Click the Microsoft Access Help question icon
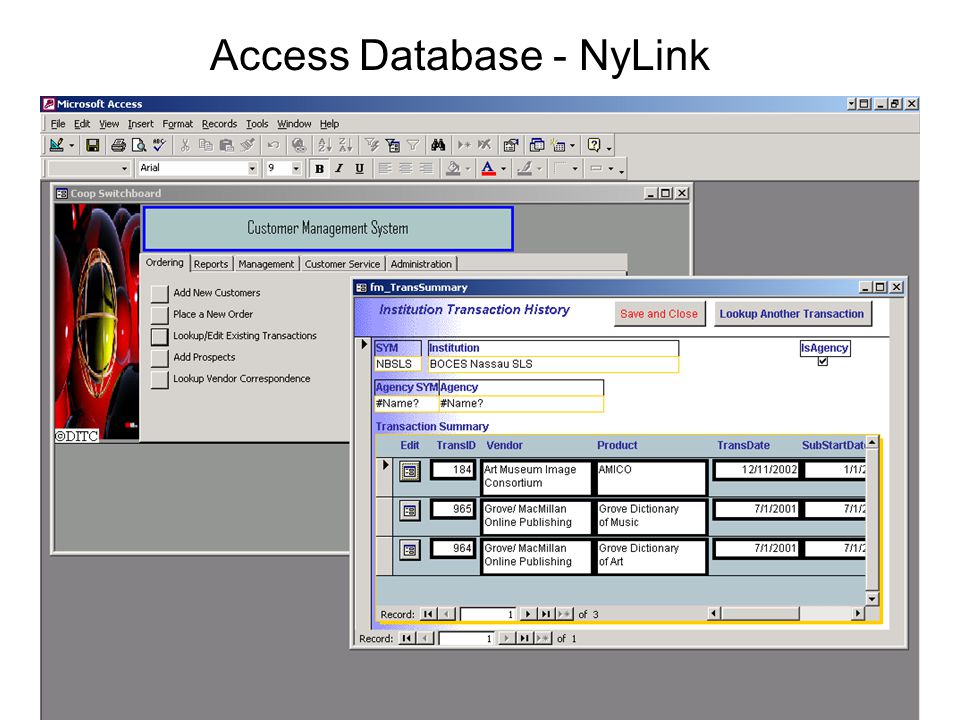Screen dimensions: 960x720 click(594, 145)
